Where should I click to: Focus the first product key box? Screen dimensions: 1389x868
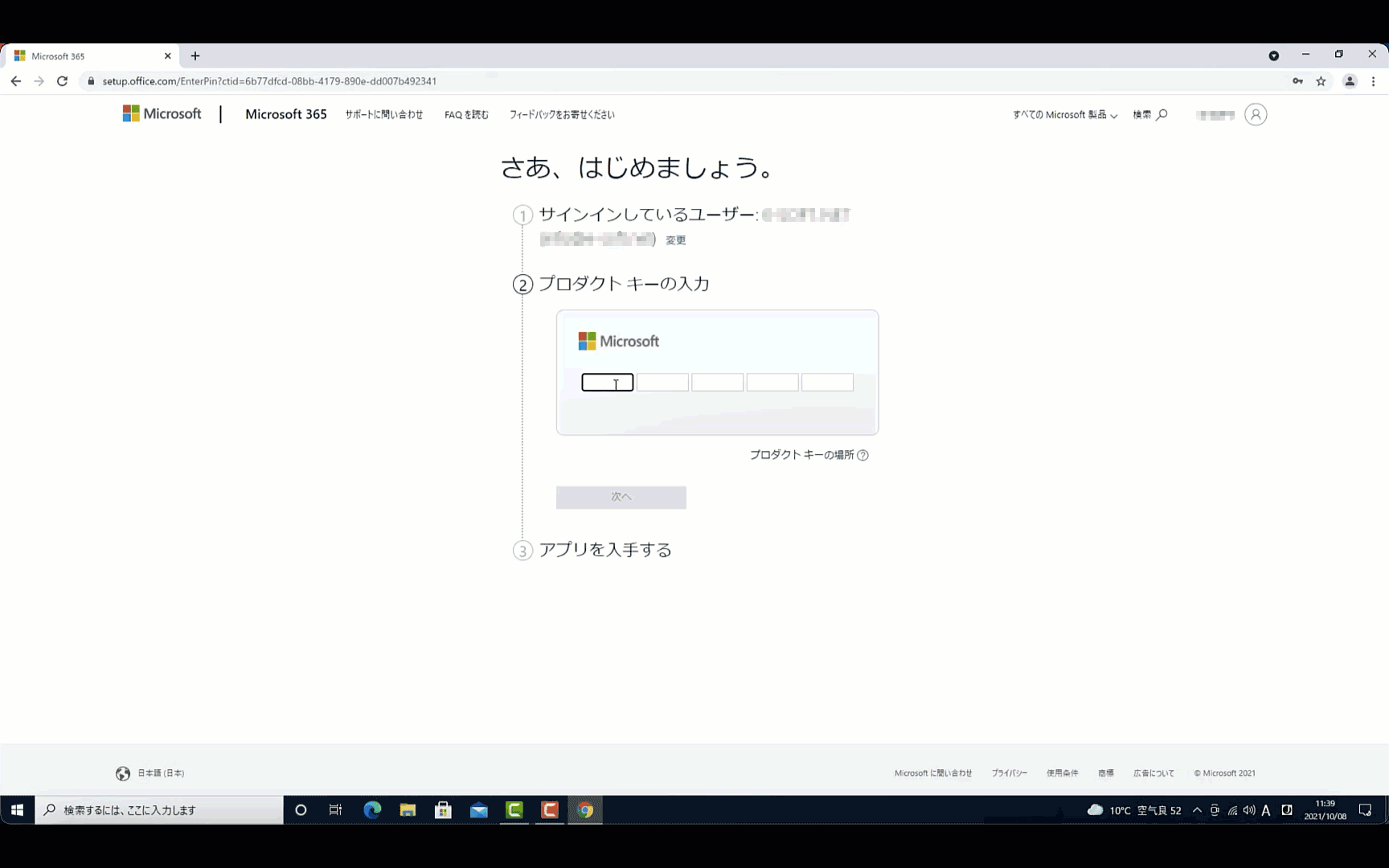(x=608, y=383)
